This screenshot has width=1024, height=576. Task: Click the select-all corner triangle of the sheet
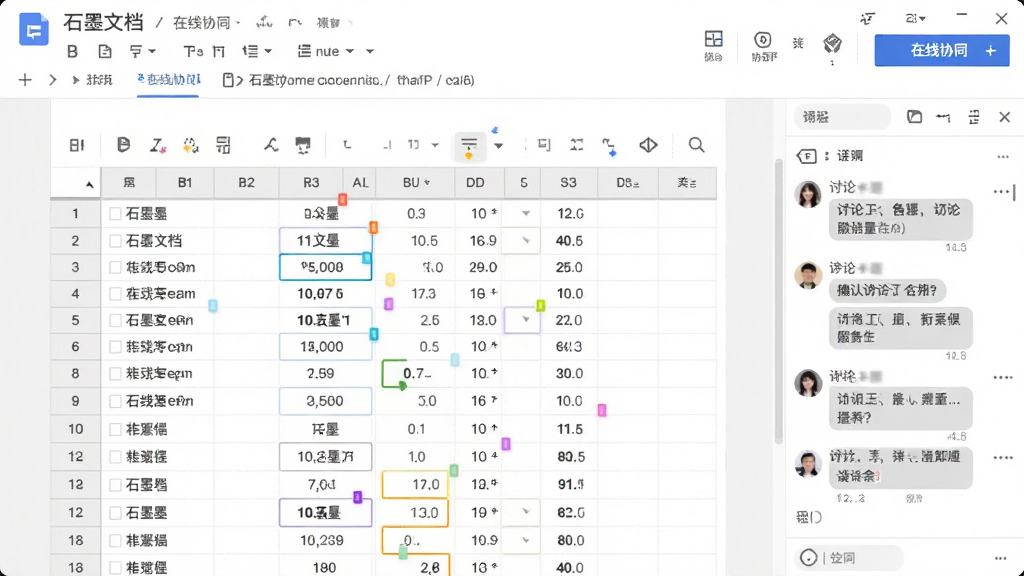pos(89,185)
